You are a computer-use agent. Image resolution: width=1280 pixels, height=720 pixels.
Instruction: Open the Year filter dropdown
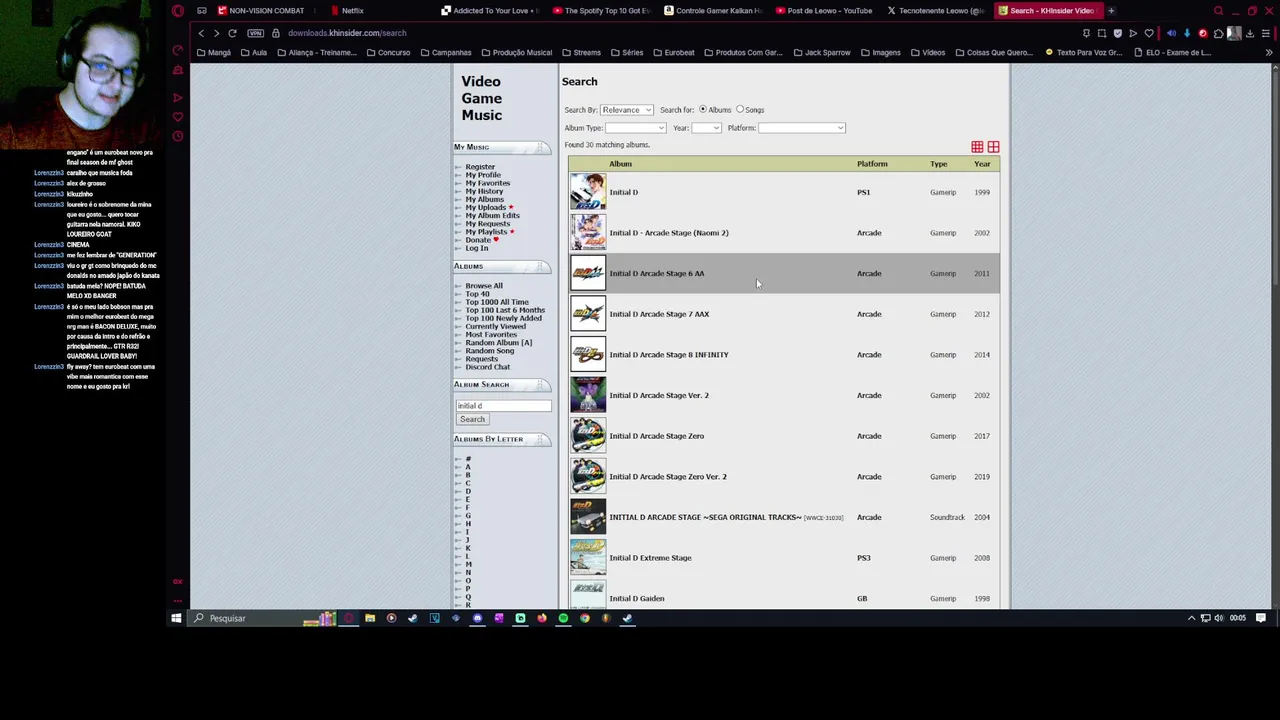(706, 128)
